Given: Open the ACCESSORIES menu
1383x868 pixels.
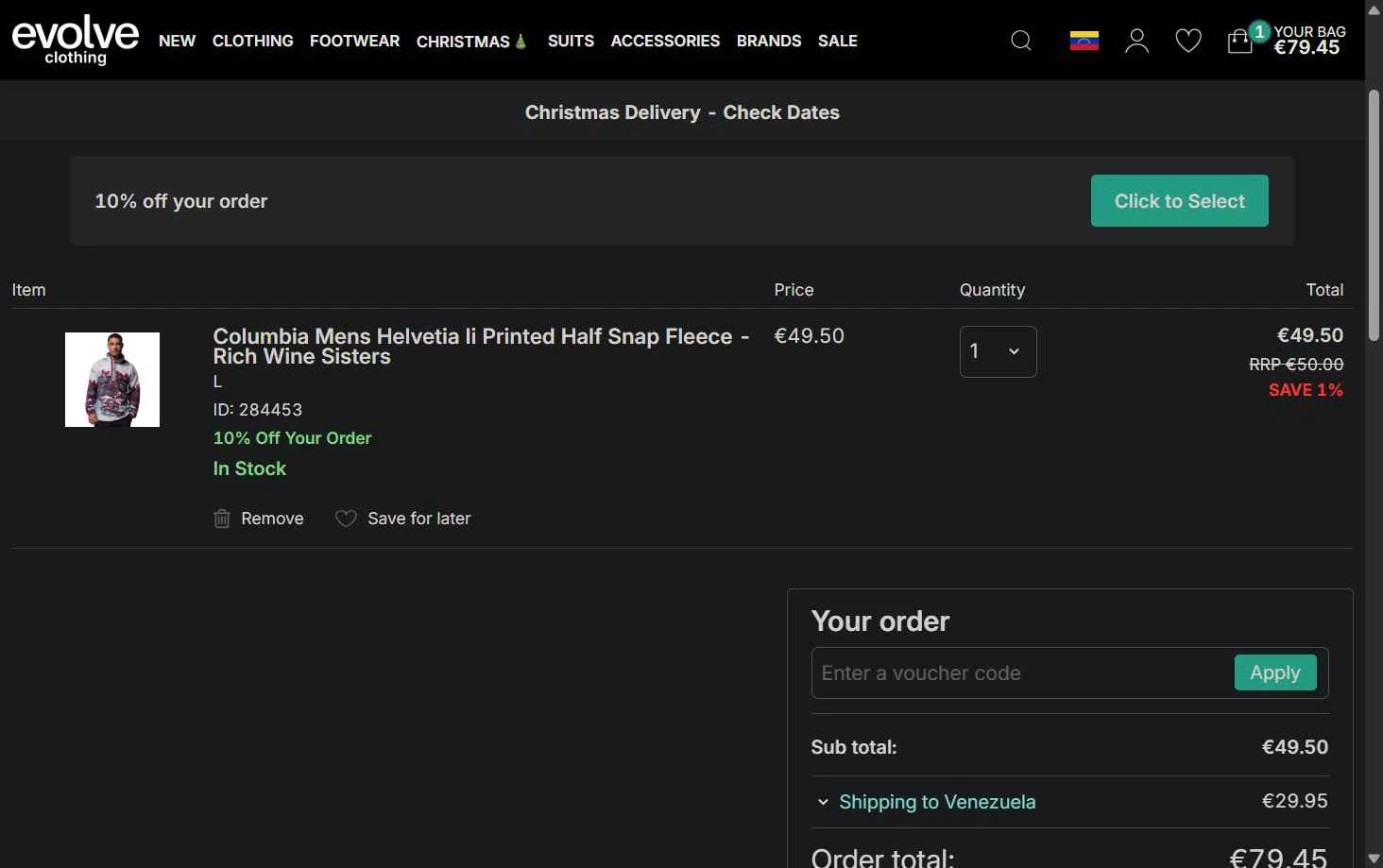Looking at the screenshot, I should pos(665,41).
